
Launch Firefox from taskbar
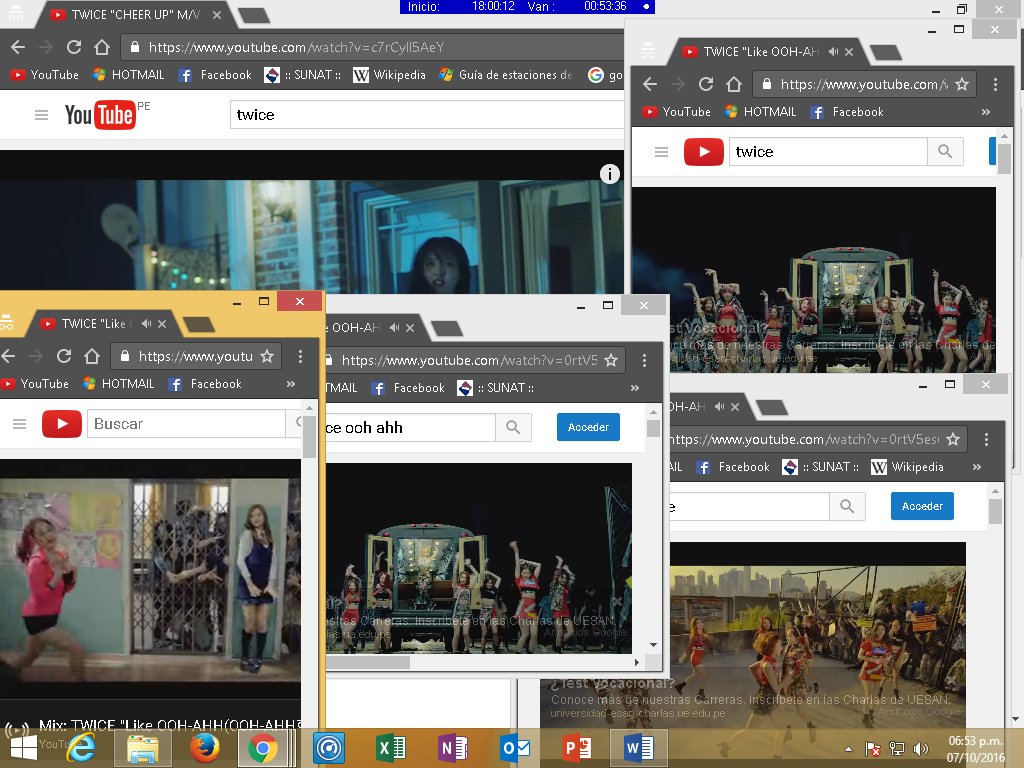[204, 748]
